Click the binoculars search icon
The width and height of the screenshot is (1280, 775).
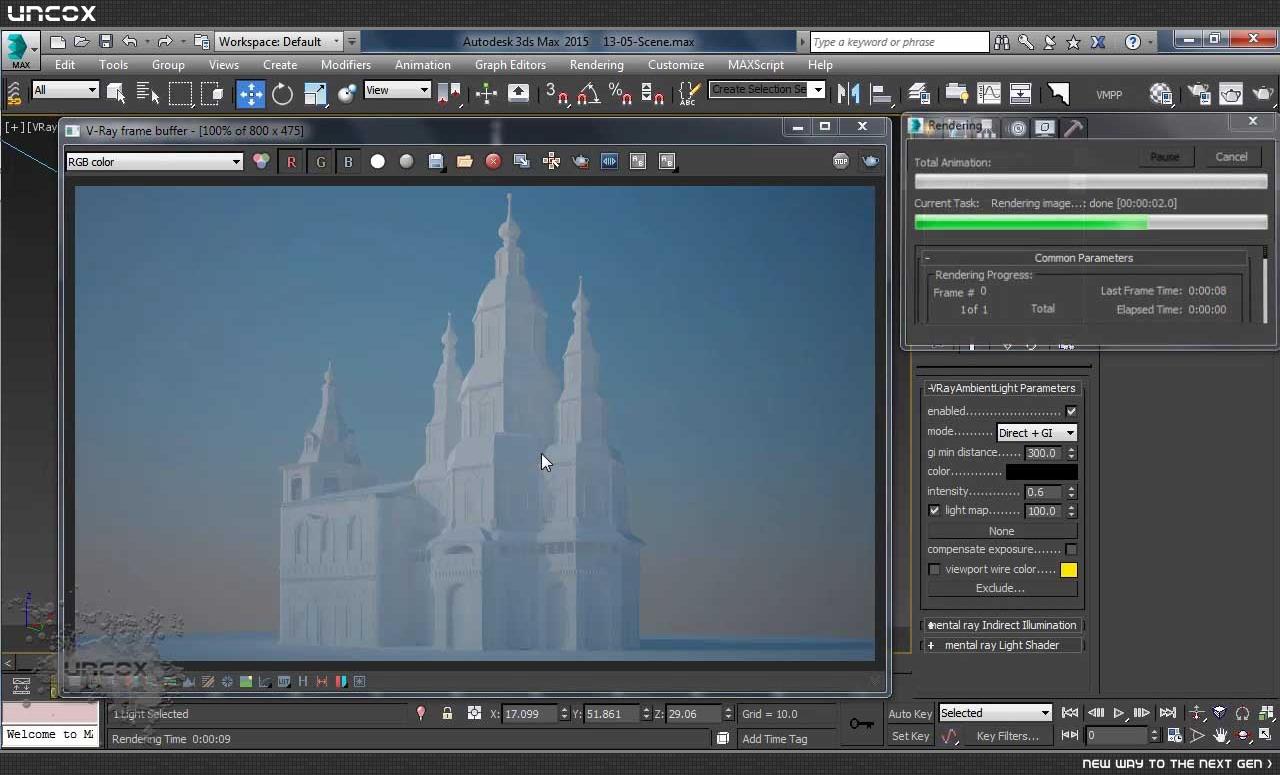click(1002, 42)
